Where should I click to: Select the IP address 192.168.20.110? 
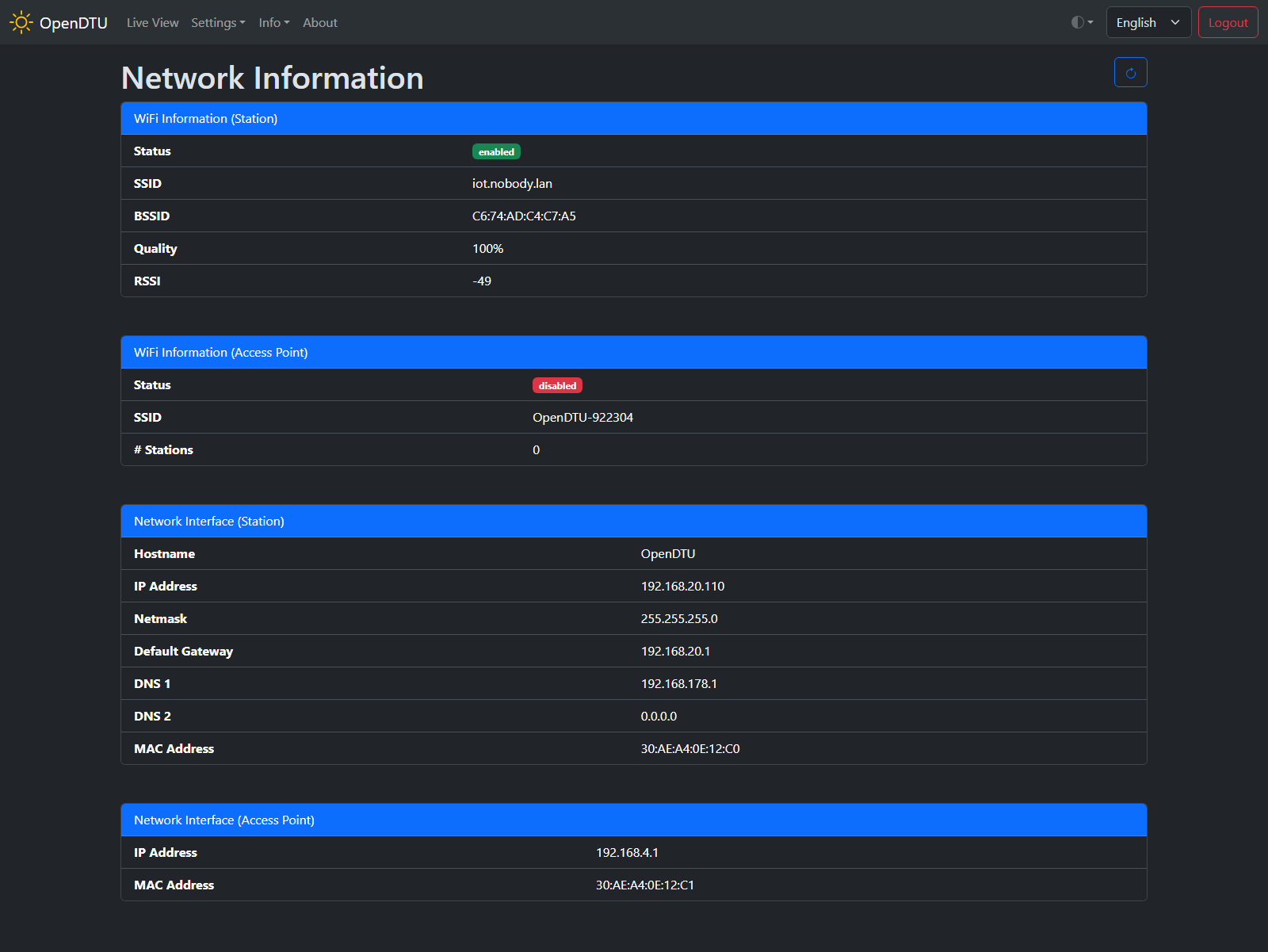point(682,587)
